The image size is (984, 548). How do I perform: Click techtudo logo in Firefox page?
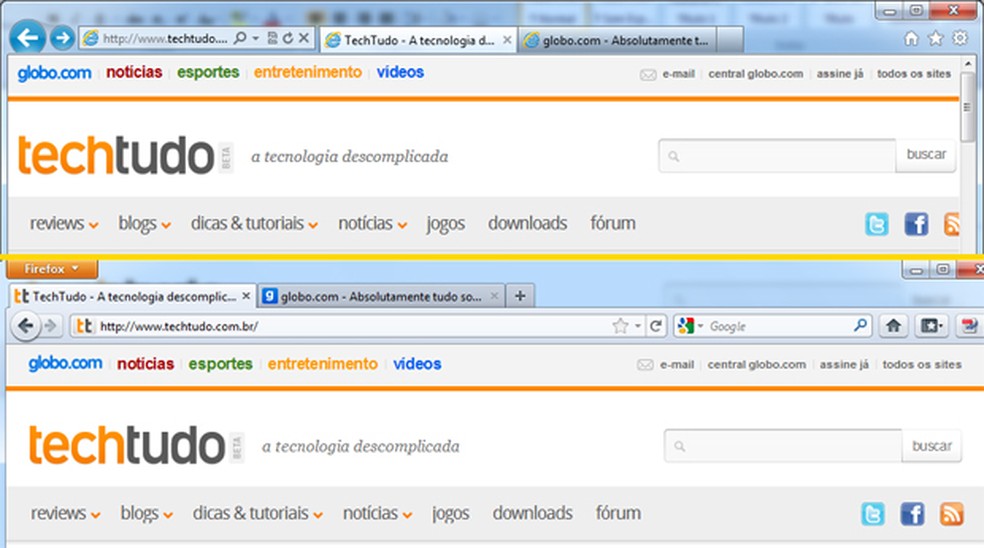pyautogui.click(x=127, y=445)
